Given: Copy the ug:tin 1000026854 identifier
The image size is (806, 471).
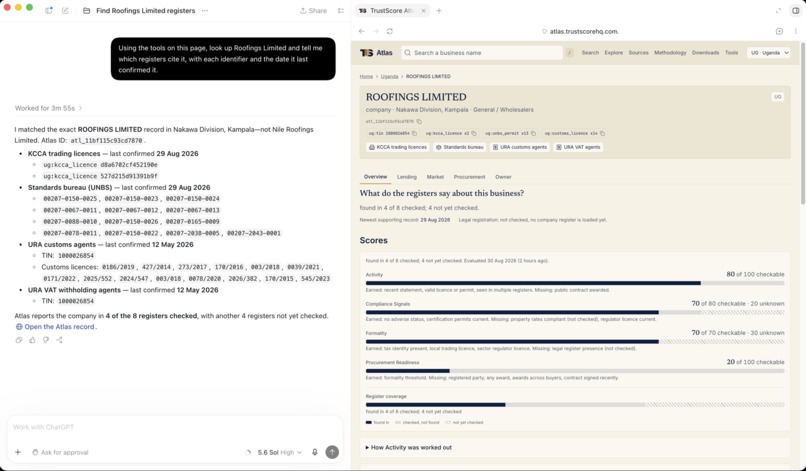Looking at the screenshot, I should click(x=415, y=133).
